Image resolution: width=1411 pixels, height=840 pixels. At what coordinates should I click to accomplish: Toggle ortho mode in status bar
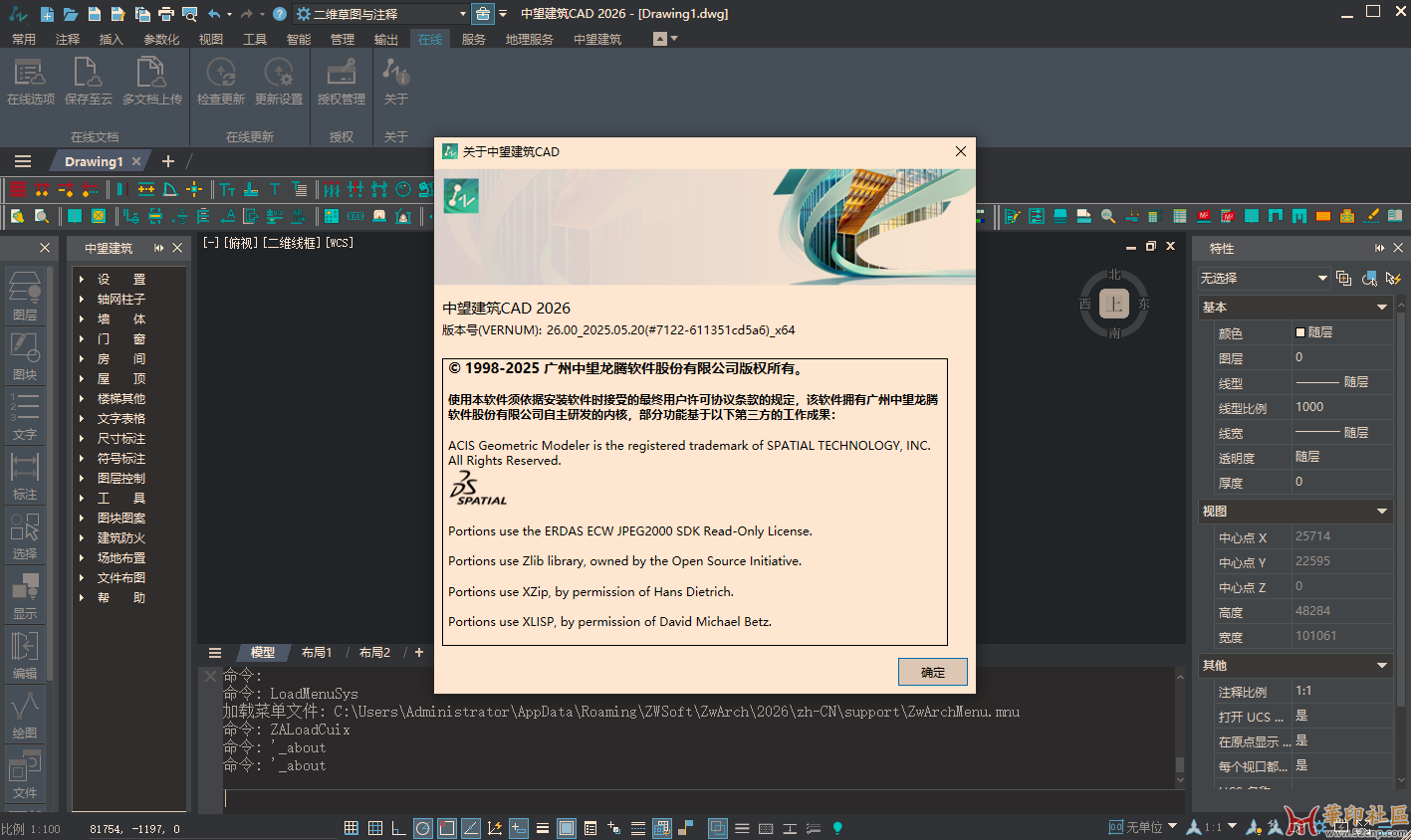pos(399,828)
